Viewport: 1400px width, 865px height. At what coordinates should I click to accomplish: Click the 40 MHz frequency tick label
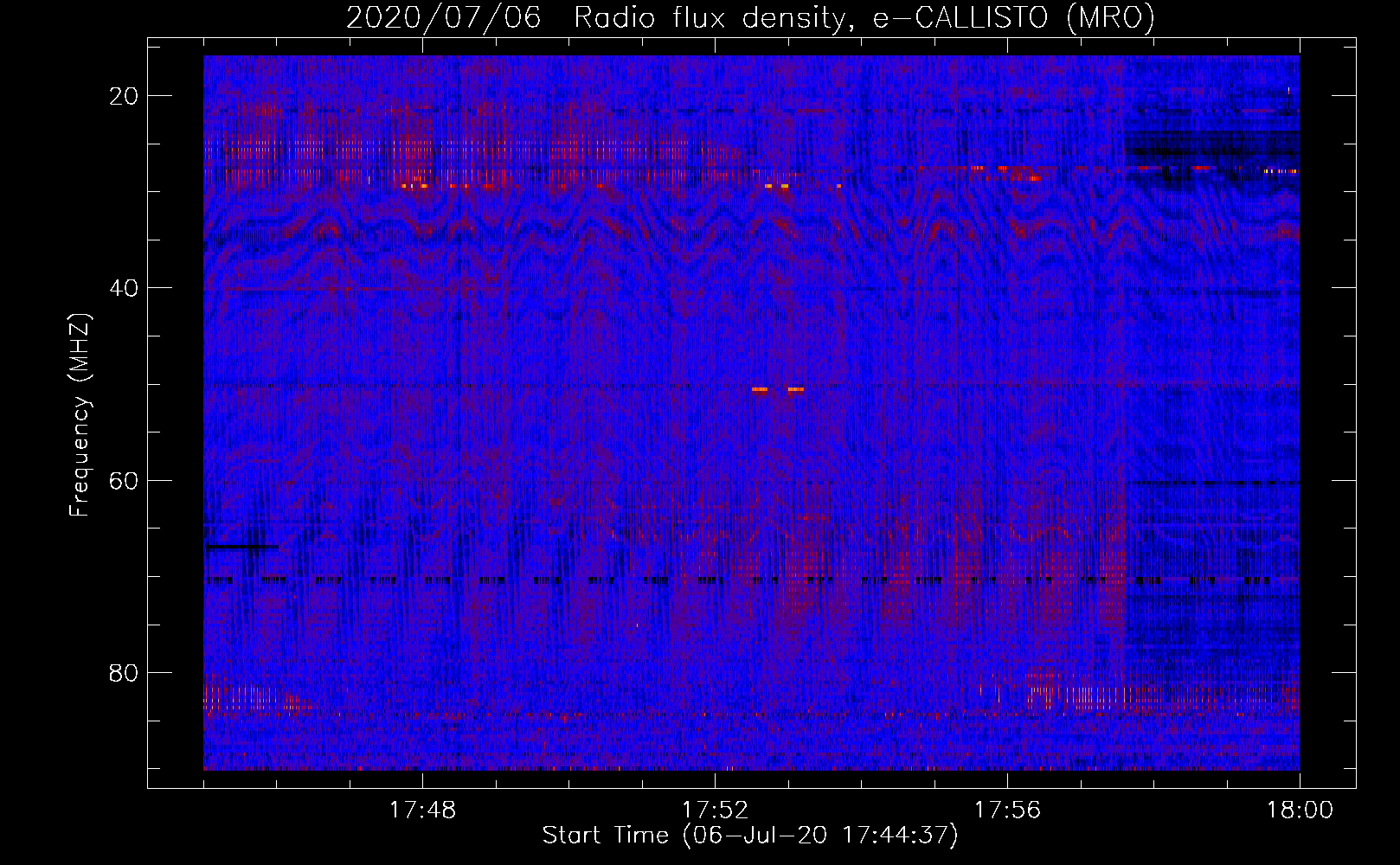point(124,288)
